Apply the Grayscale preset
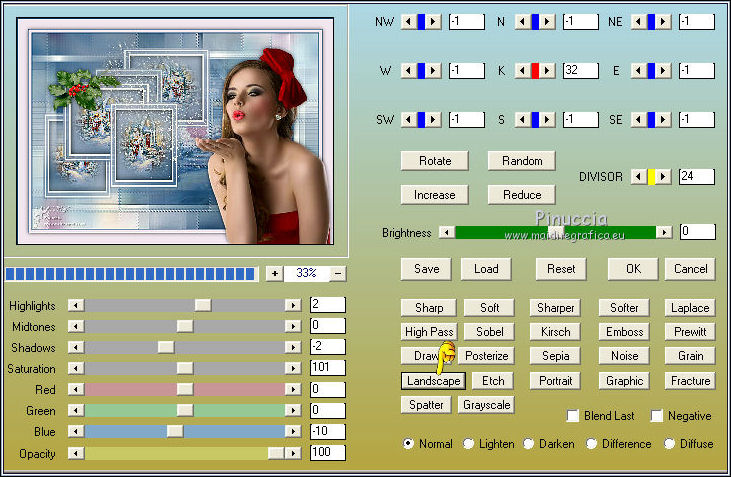The width and height of the screenshot is (731, 477). (486, 405)
